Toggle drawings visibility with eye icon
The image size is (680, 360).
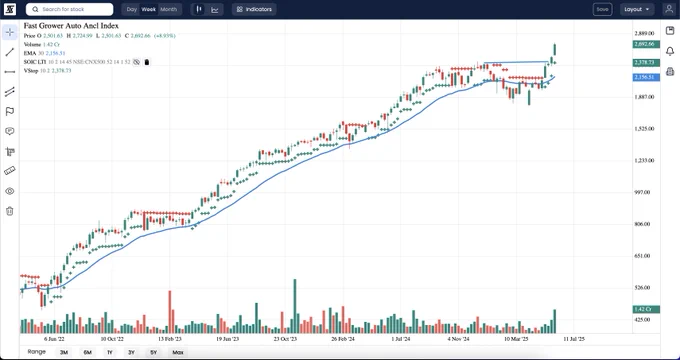point(10,191)
